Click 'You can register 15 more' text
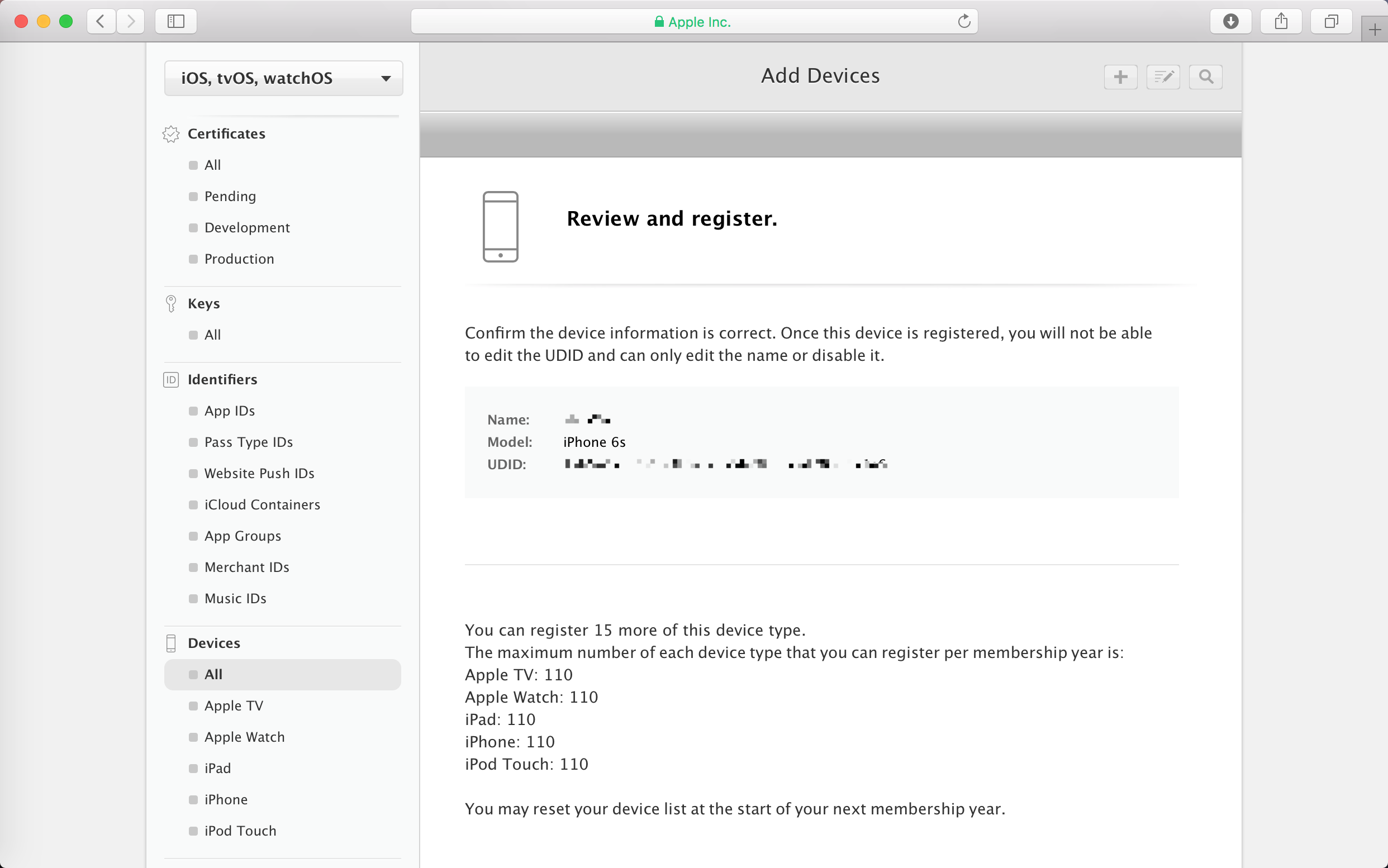The height and width of the screenshot is (868, 1388). pyautogui.click(x=635, y=630)
